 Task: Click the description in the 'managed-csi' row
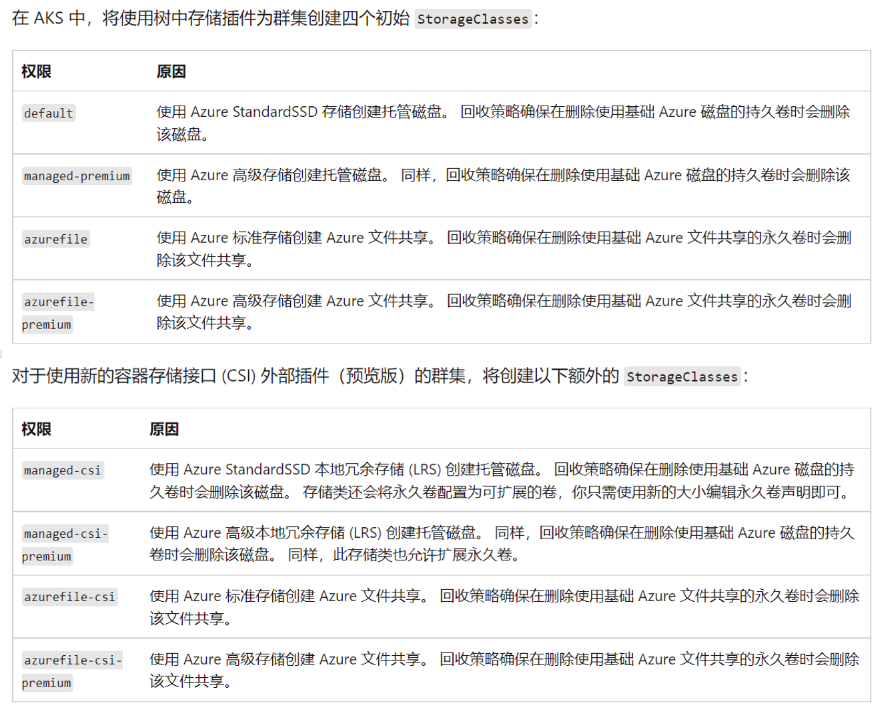(x=502, y=481)
